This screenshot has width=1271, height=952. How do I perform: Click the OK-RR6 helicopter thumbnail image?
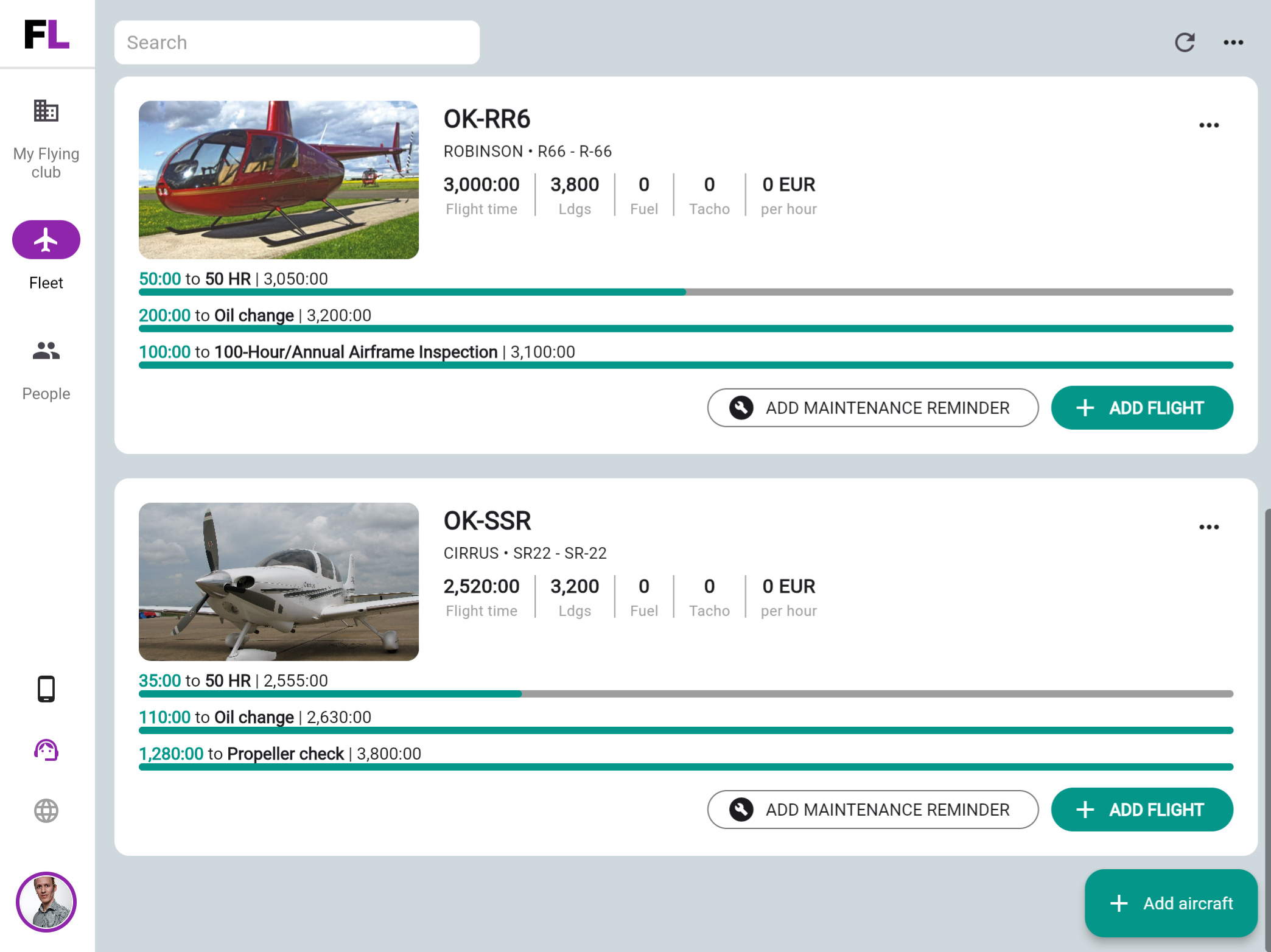click(x=279, y=179)
